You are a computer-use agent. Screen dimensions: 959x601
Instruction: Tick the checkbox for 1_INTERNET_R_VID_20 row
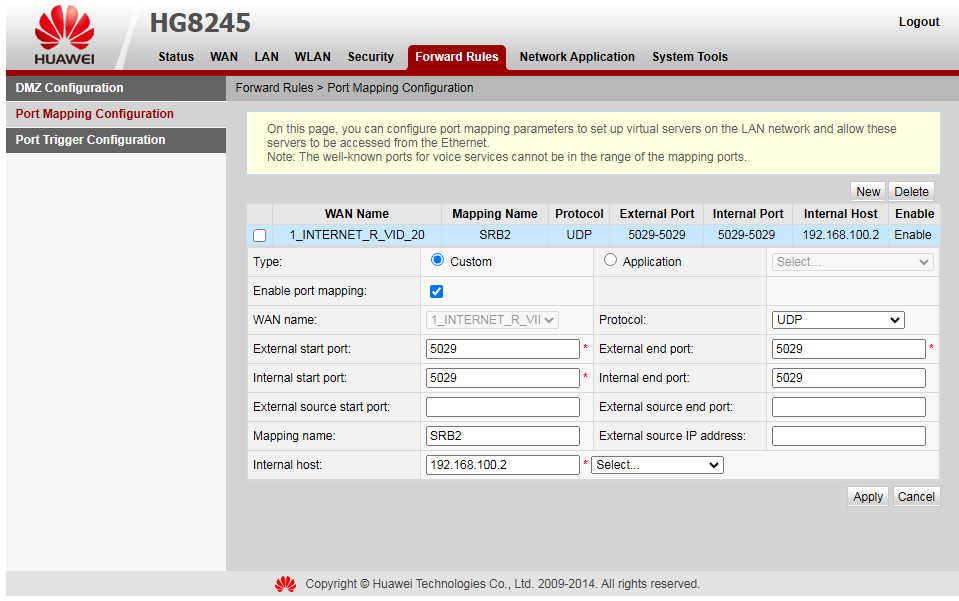259,235
